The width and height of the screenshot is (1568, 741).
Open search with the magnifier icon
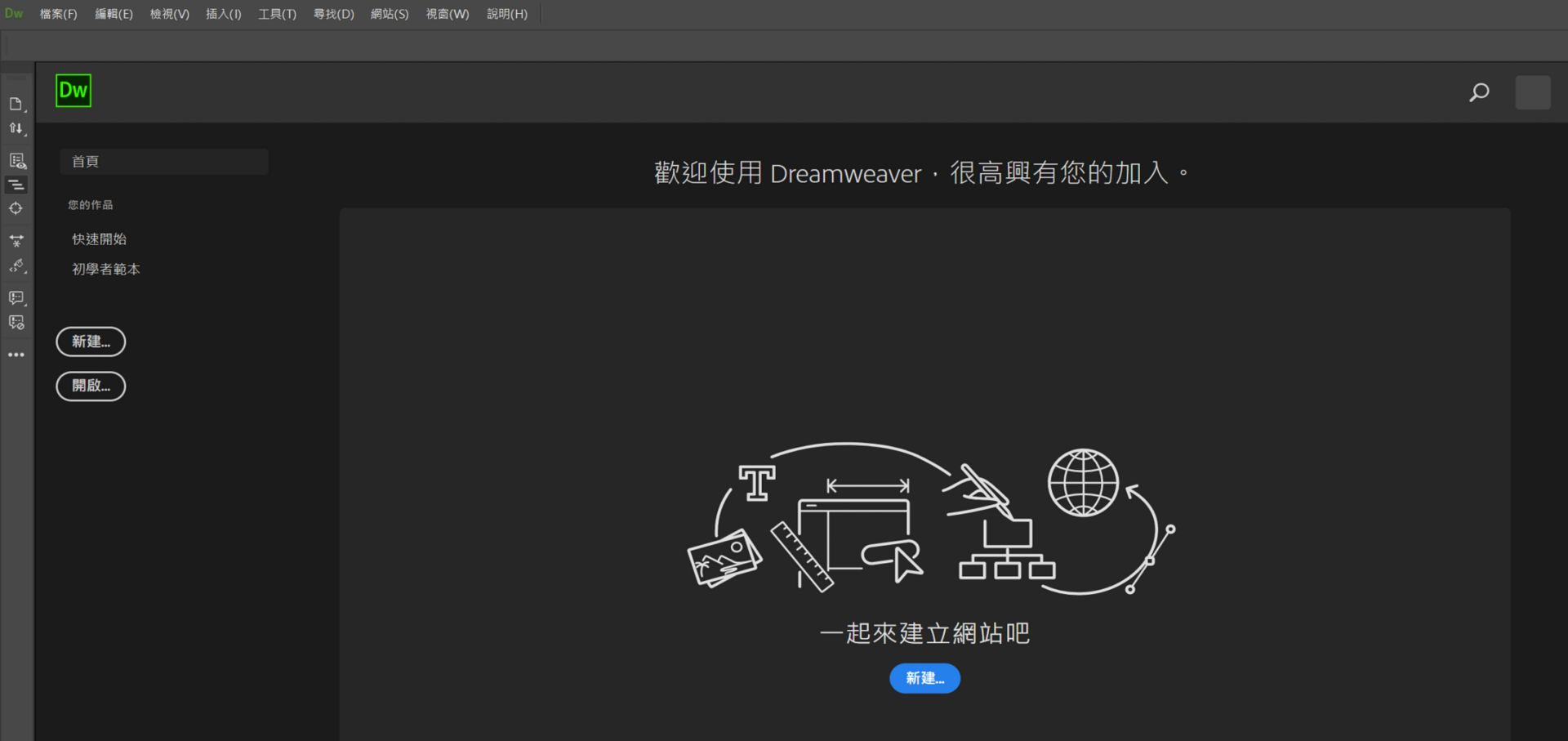coord(1478,92)
